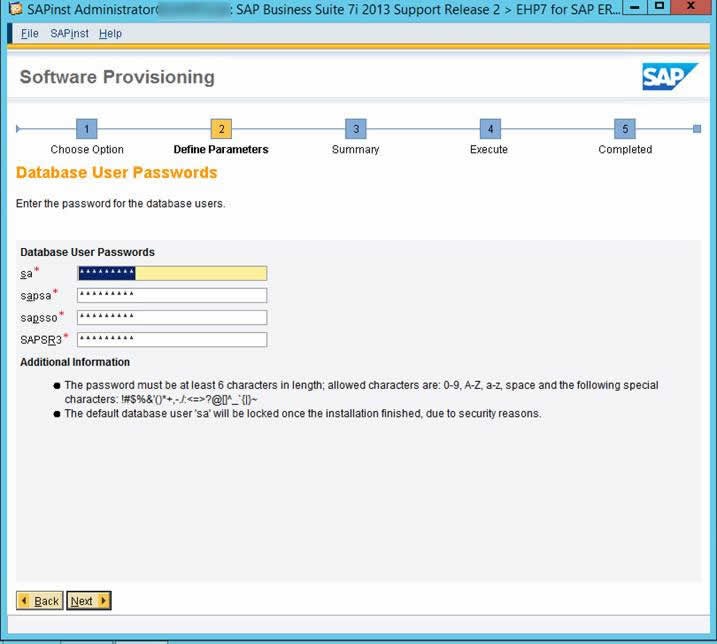Click the 'Summary' step label
717x644 pixels.
356,150
